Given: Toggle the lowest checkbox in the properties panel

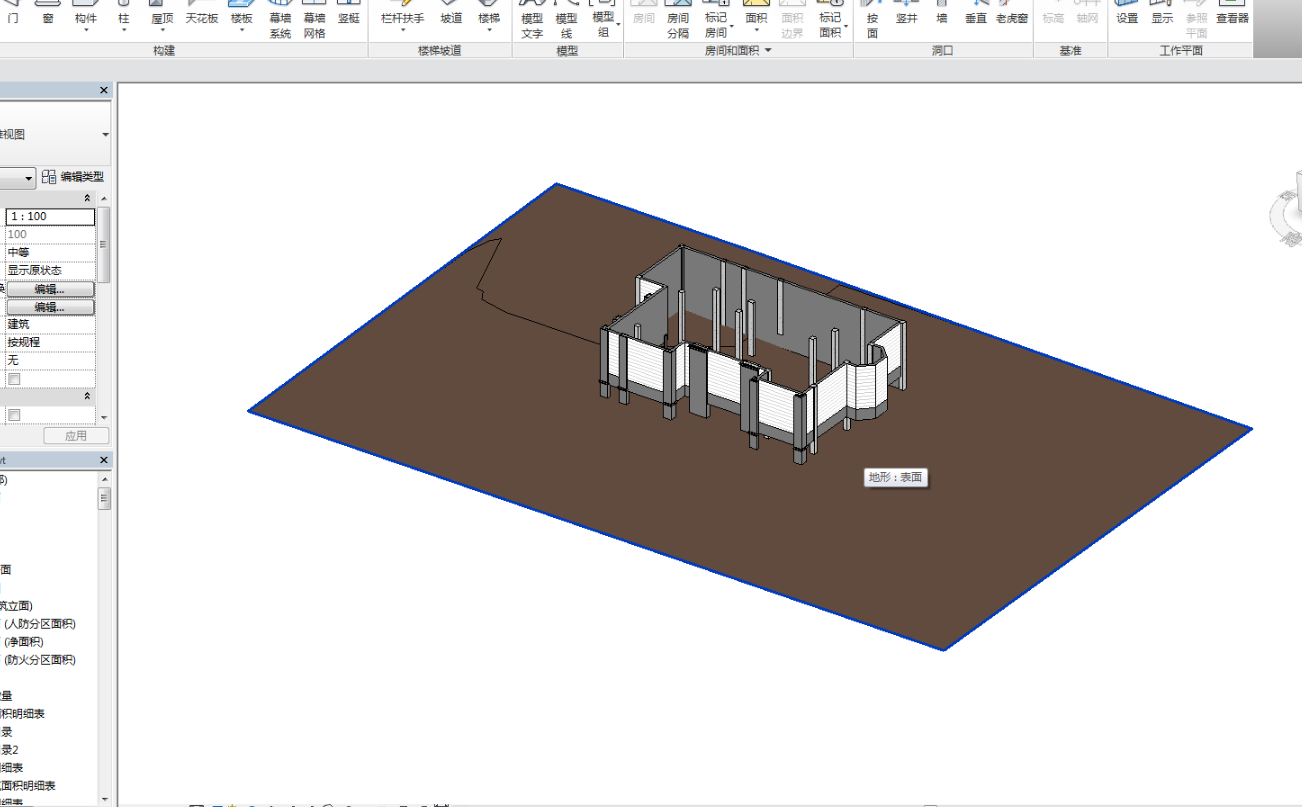Looking at the screenshot, I should click(14, 415).
